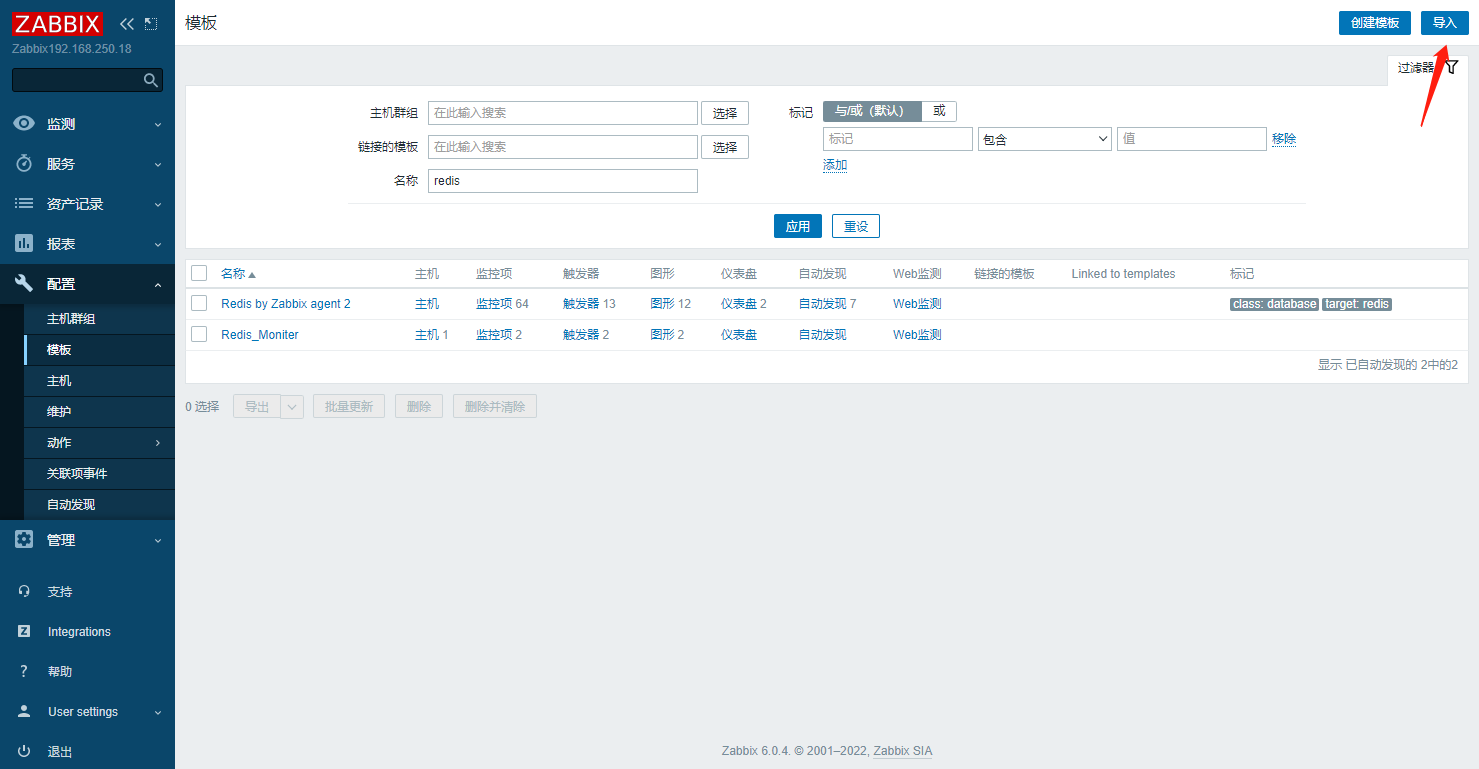Click the 资产记录 list icon
This screenshot has height=769, width=1479.
24,204
